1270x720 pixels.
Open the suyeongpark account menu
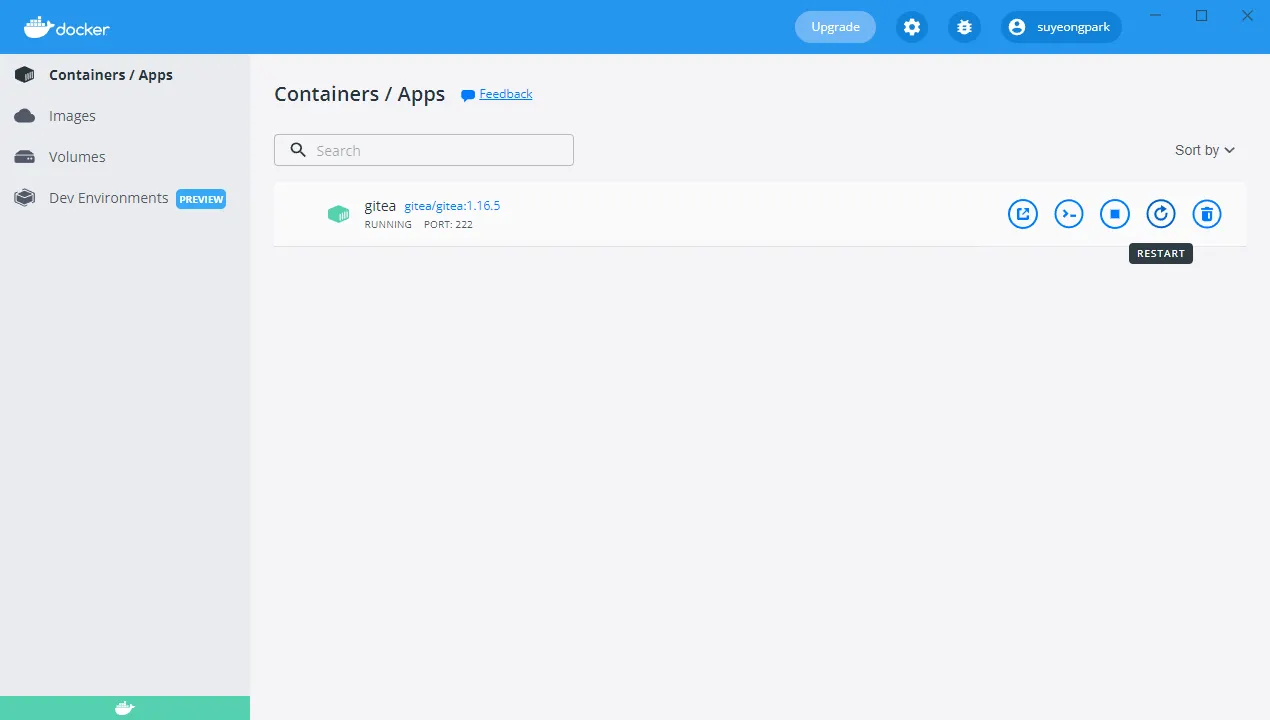click(1061, 27)
